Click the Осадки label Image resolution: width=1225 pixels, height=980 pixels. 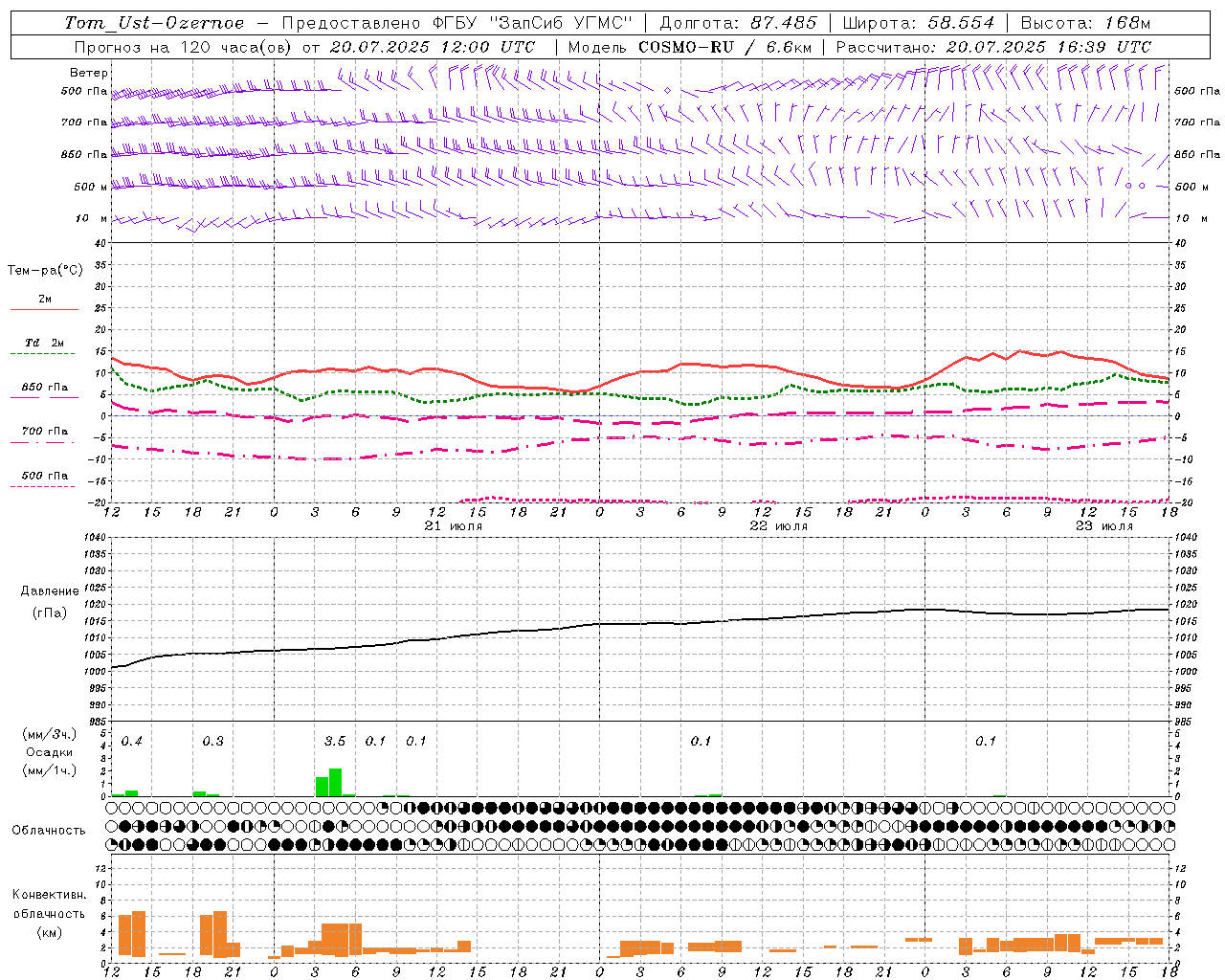[49, 752]
